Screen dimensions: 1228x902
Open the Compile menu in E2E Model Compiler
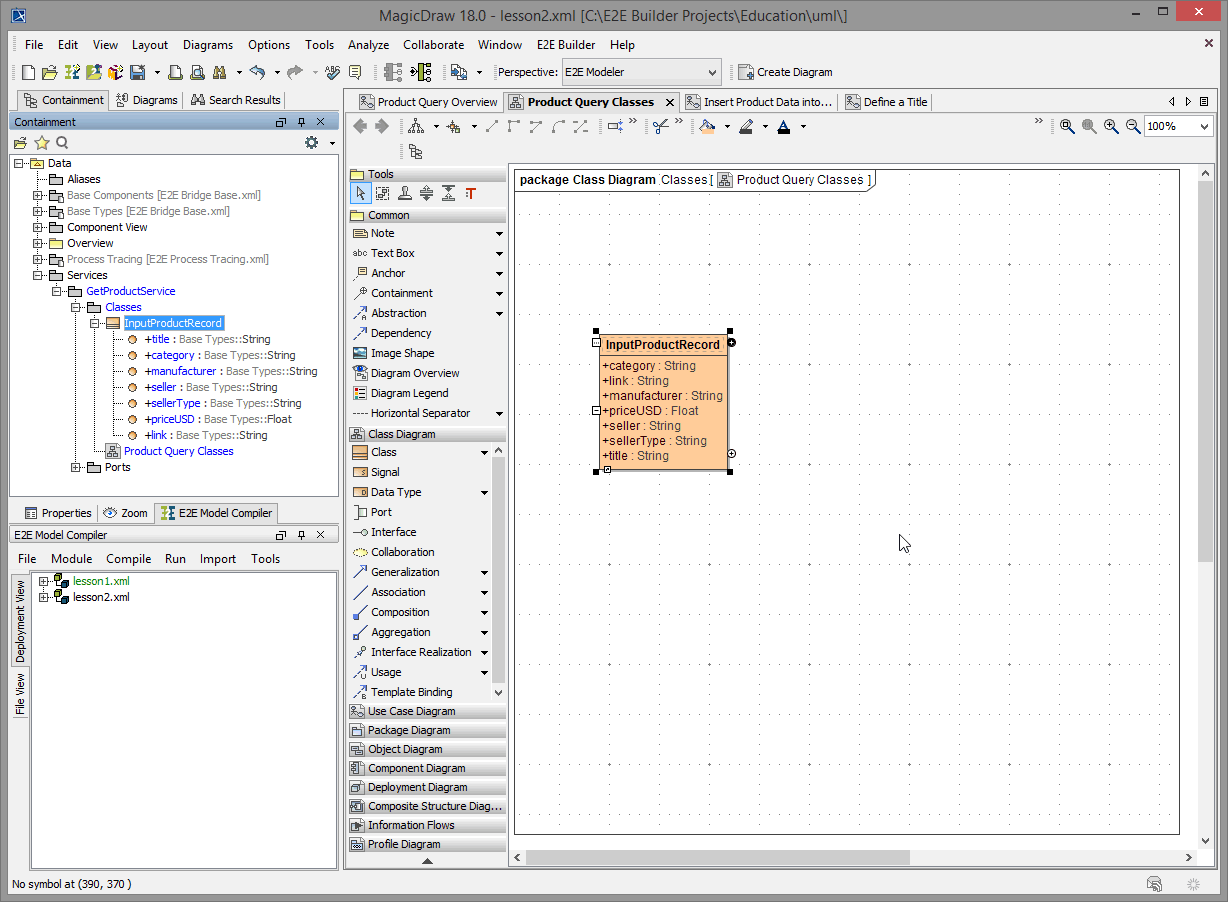(128, 559)
